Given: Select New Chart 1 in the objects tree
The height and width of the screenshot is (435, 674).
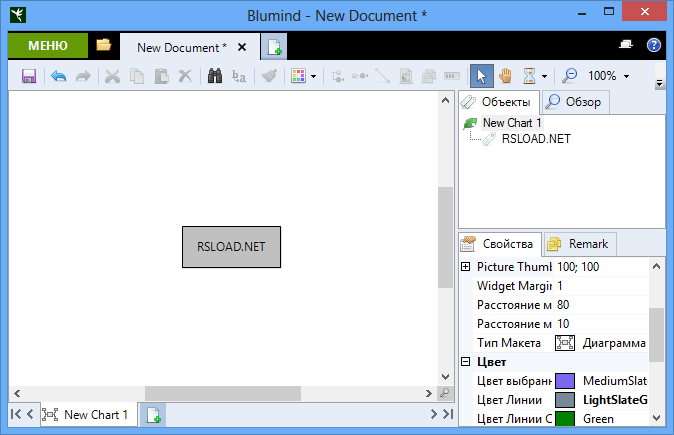Looking at the screenshot, I should click(x=512, y=123).
